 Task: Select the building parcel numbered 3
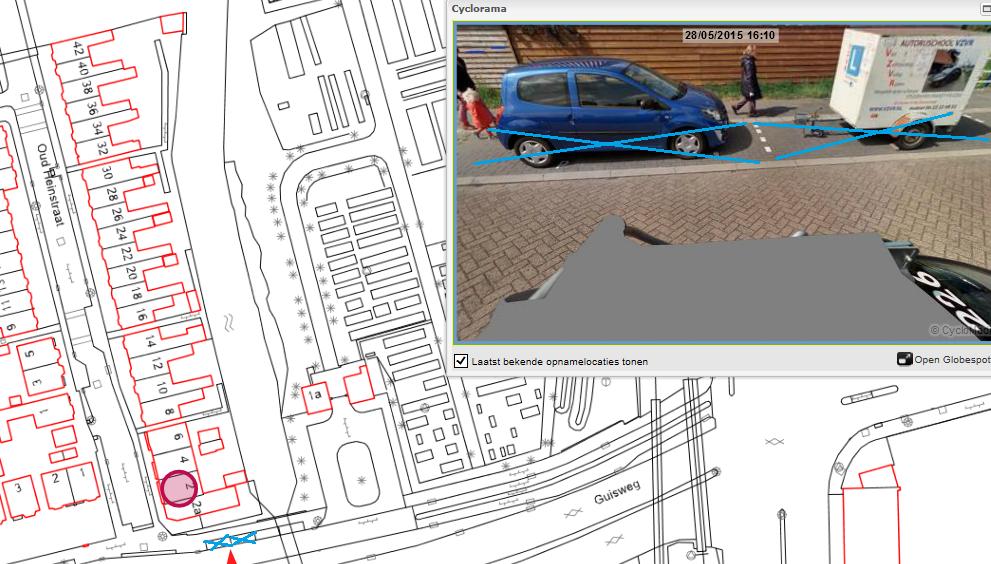click(18, 487)
